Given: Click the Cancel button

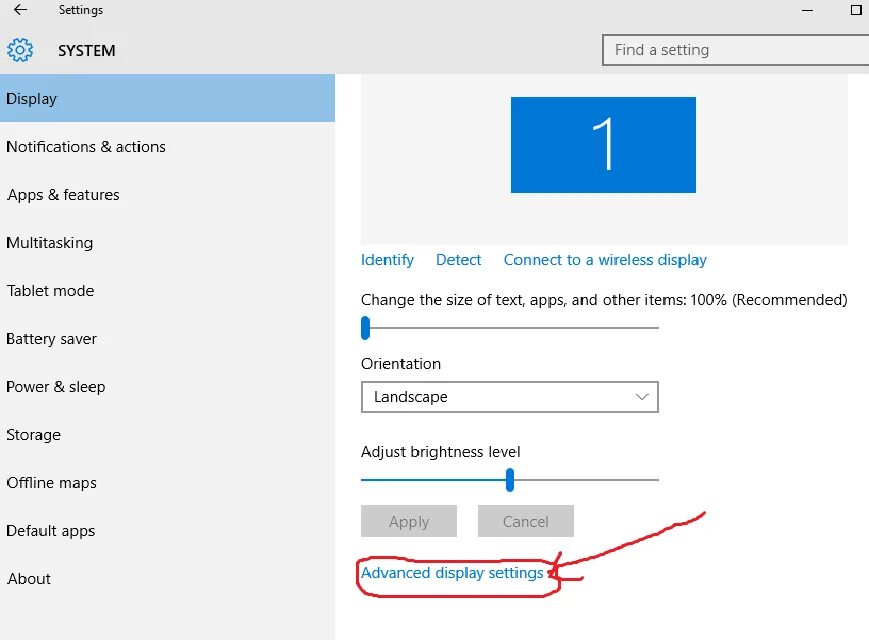Looking at the screenshot, I should click(x=525, y=521).
